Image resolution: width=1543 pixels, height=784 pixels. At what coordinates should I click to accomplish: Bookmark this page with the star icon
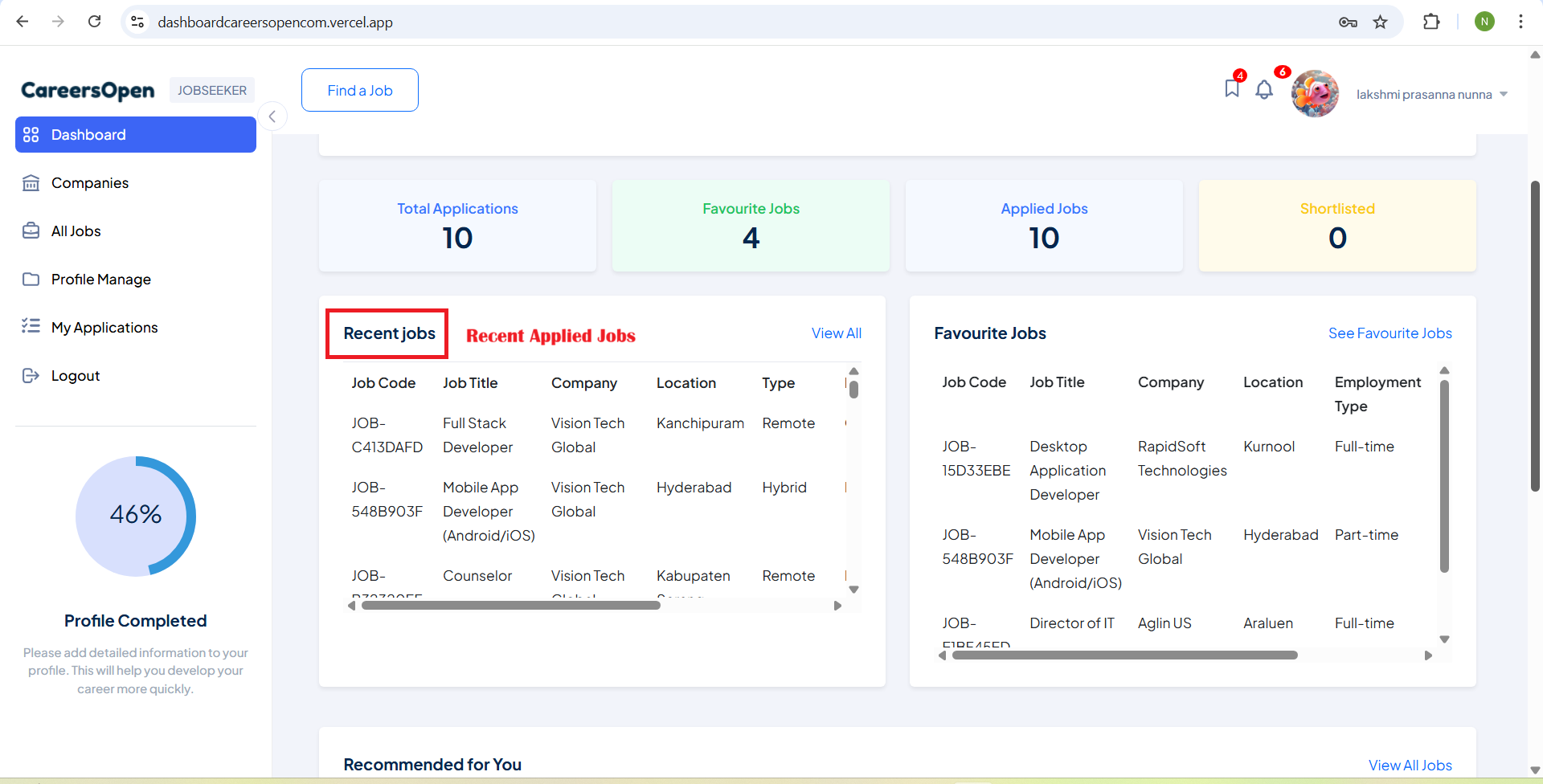pyautogui.click(x=1380, y=22)
